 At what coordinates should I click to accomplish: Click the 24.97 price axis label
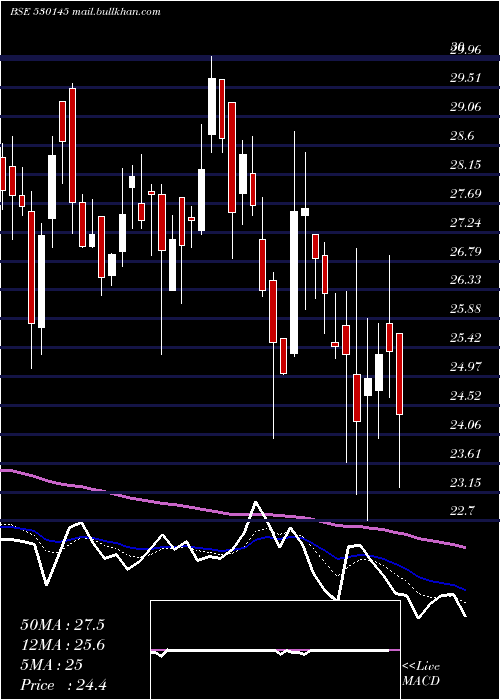pos(466,367)
